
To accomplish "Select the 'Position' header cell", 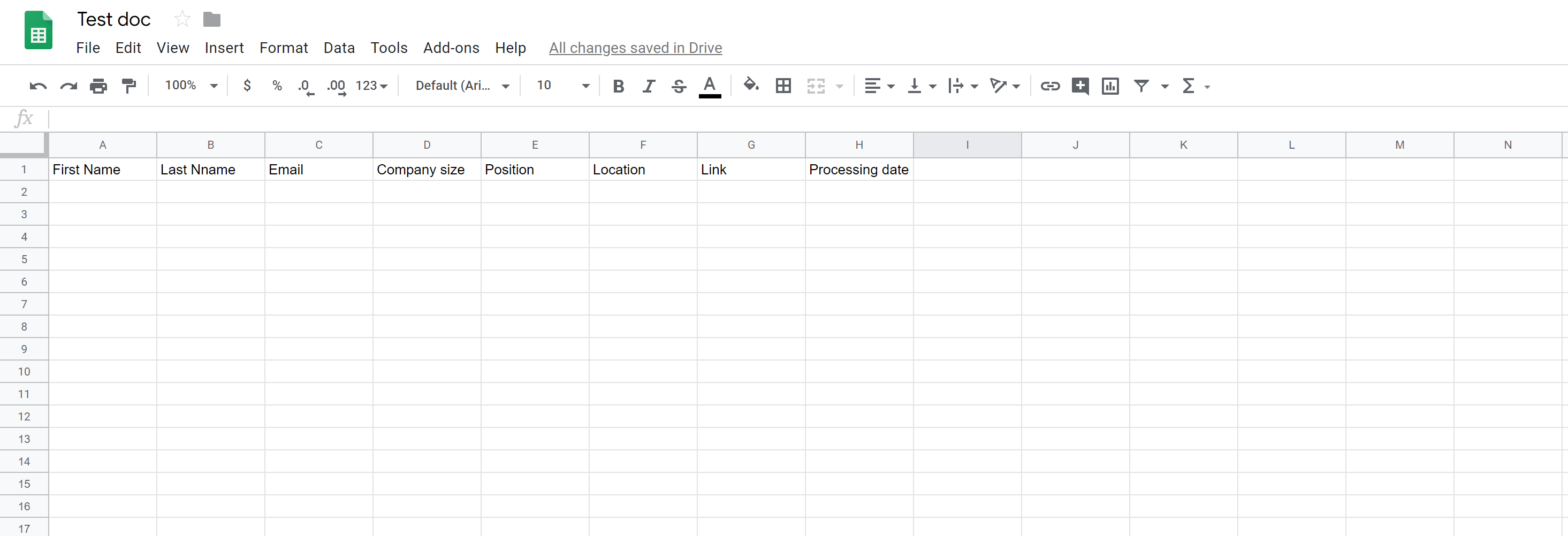I will point(535,169).
